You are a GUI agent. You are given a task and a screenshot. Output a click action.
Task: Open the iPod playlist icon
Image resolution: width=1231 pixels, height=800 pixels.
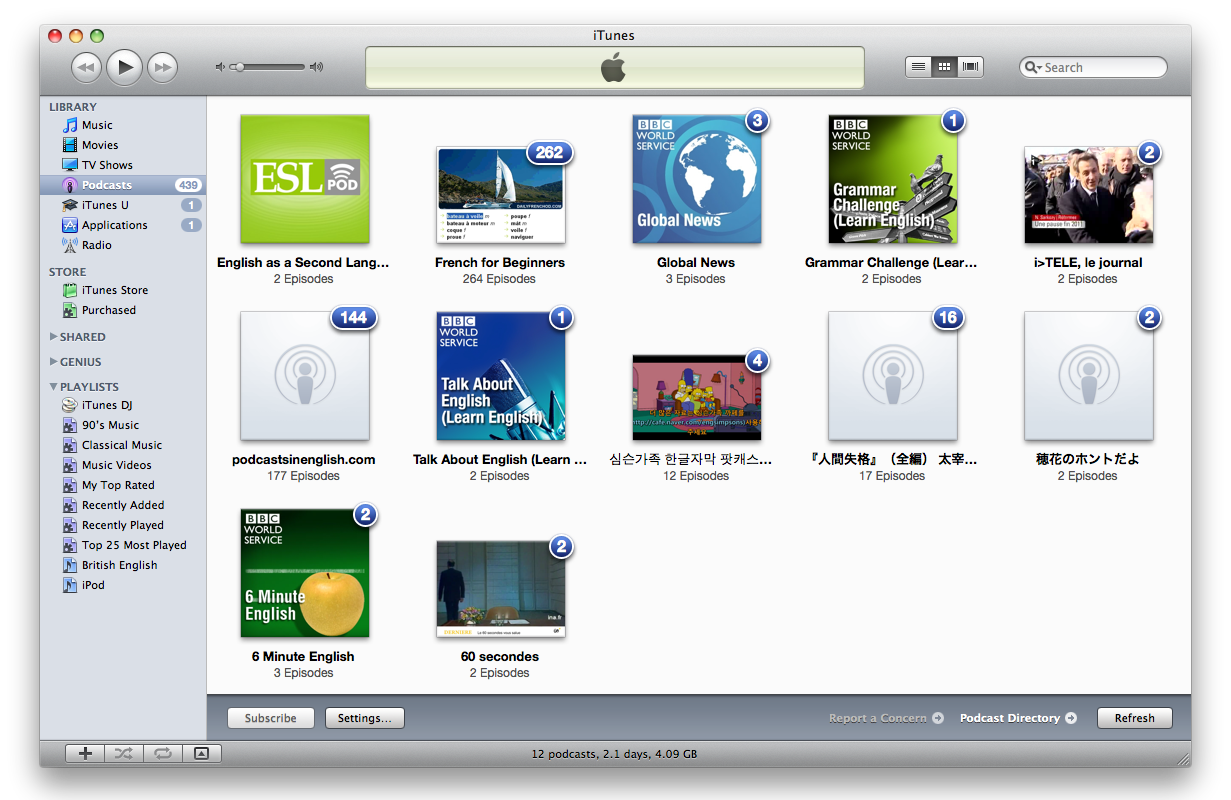(70, 585)
